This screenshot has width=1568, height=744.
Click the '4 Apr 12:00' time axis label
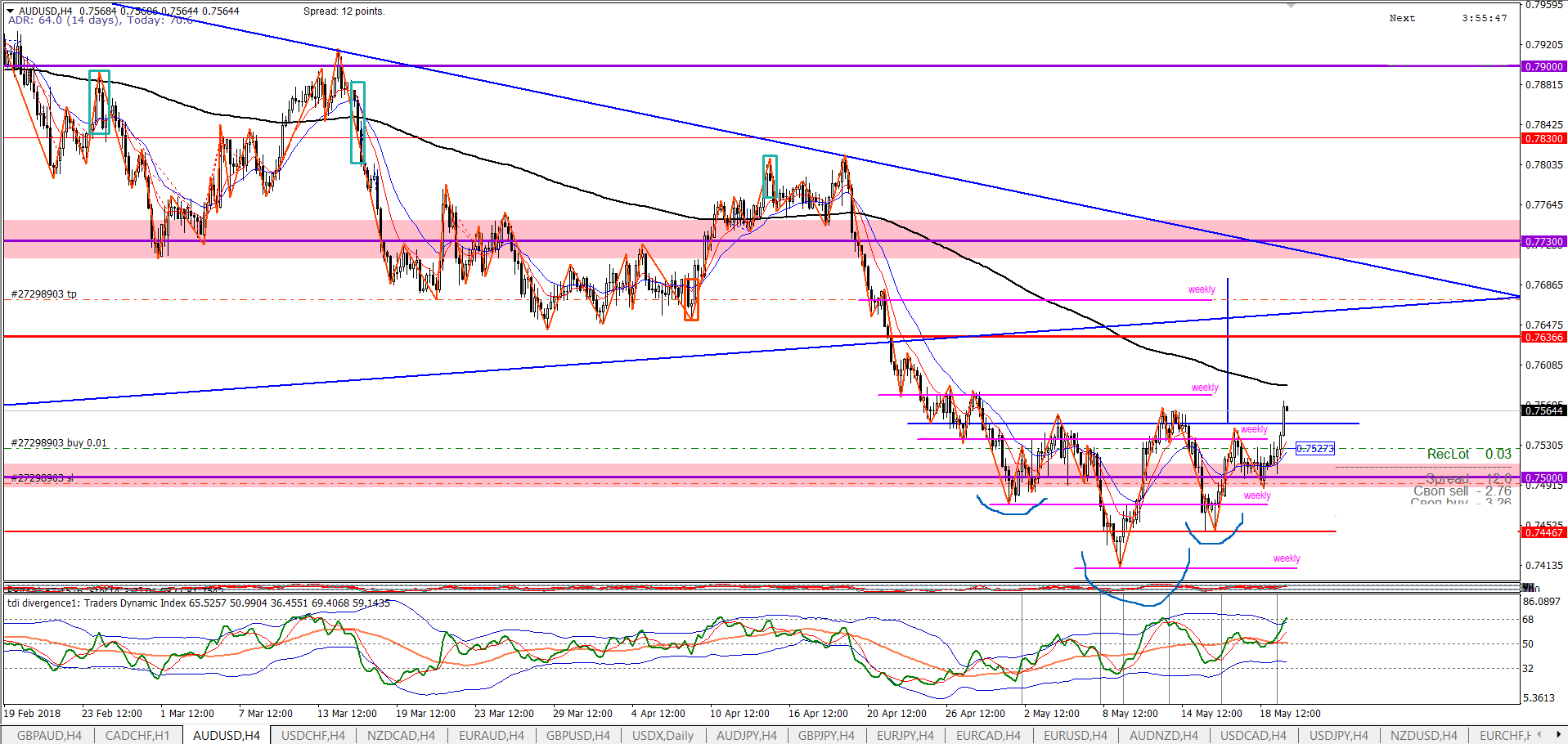click(x=658, y=713)
